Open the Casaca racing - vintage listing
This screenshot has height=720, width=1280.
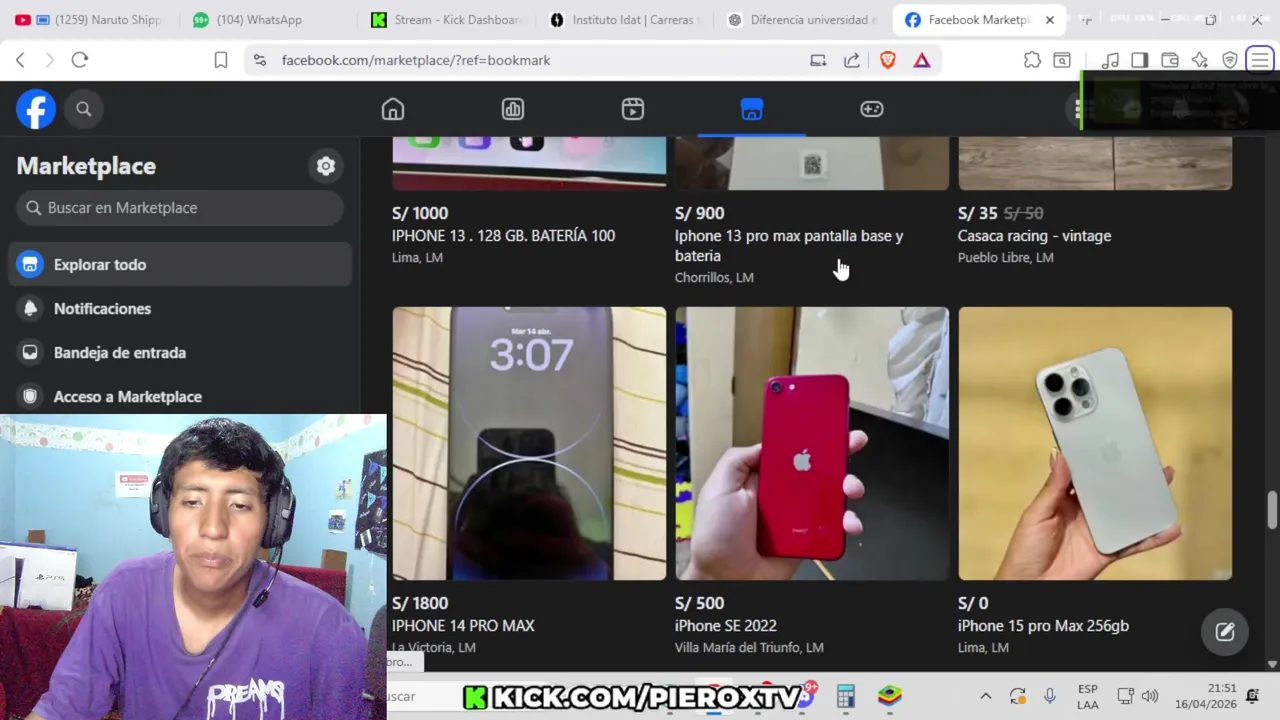pos(1034,236)
